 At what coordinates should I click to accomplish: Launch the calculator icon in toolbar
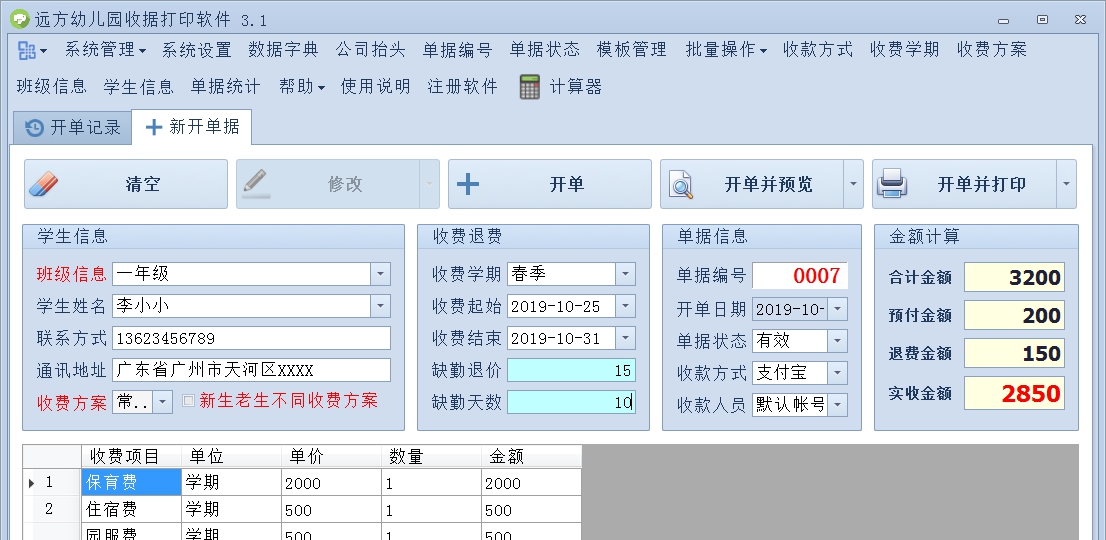pyautogui.click(x=530, y=87)
